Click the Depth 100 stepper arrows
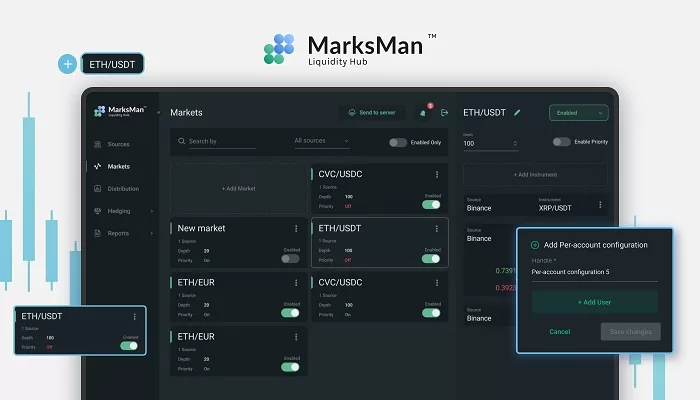Viewport: 700px width, 400px height. click(x=515, y=143)
